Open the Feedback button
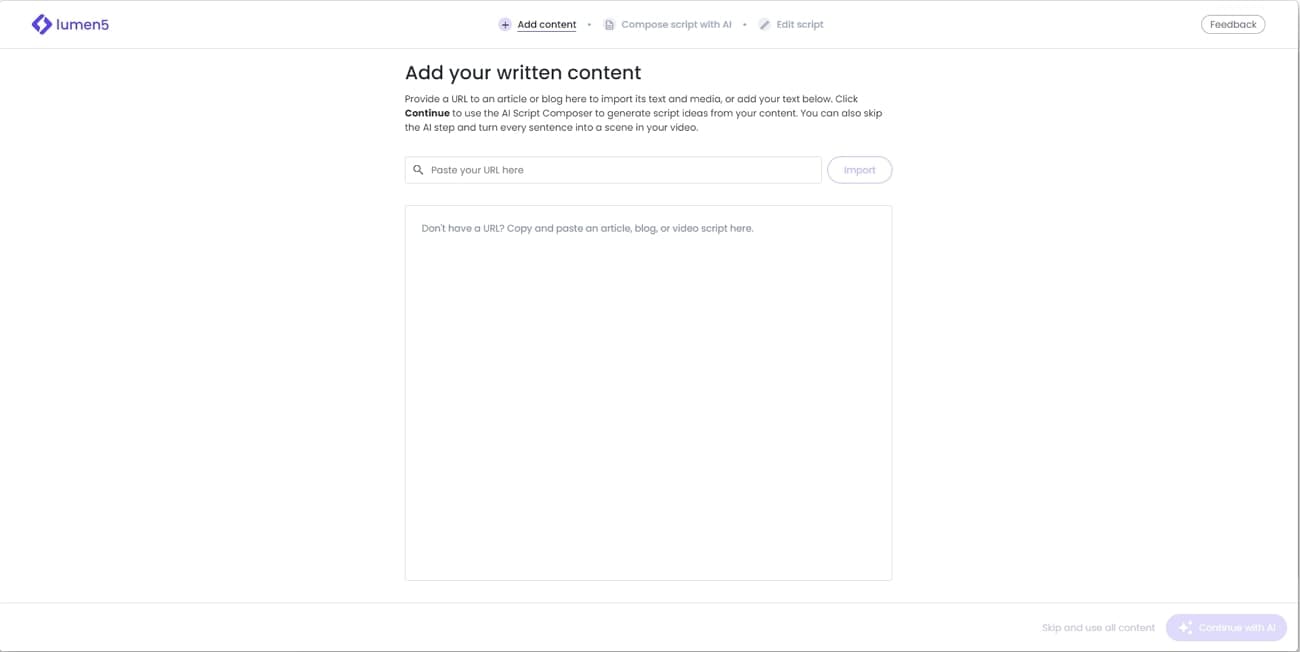 point(1232,25)
